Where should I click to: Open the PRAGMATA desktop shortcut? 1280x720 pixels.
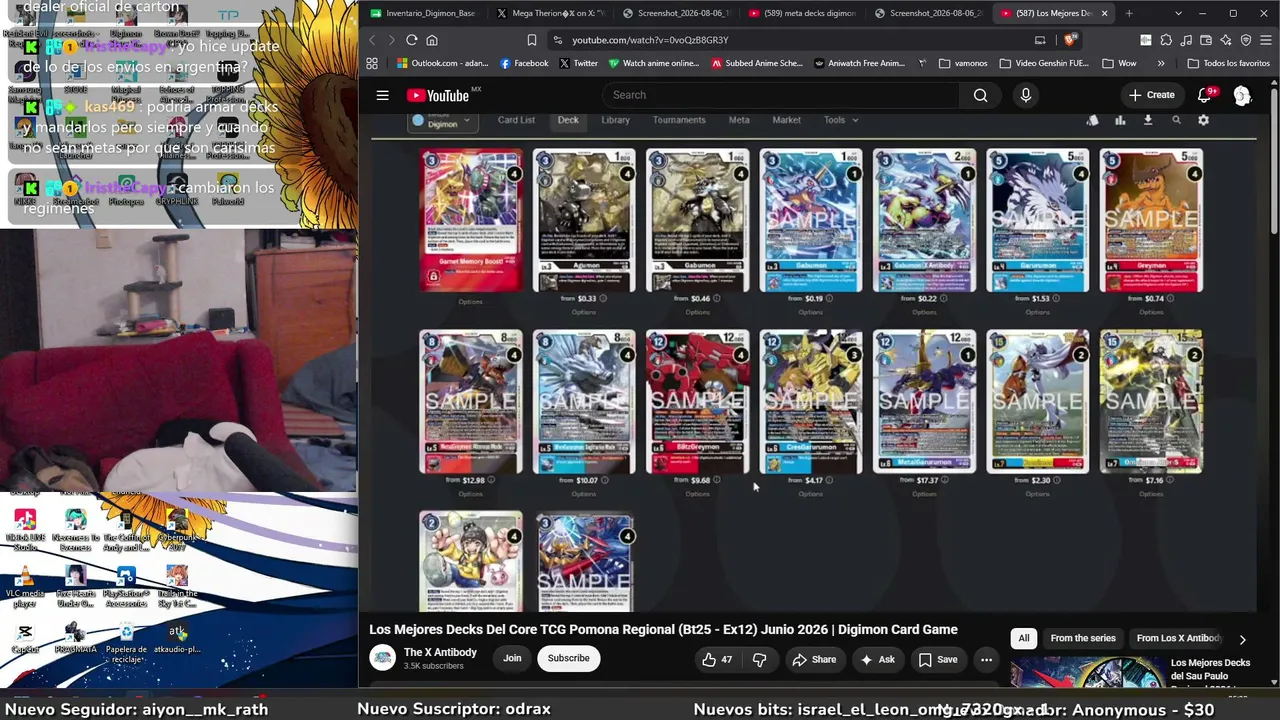click(75, 638)
